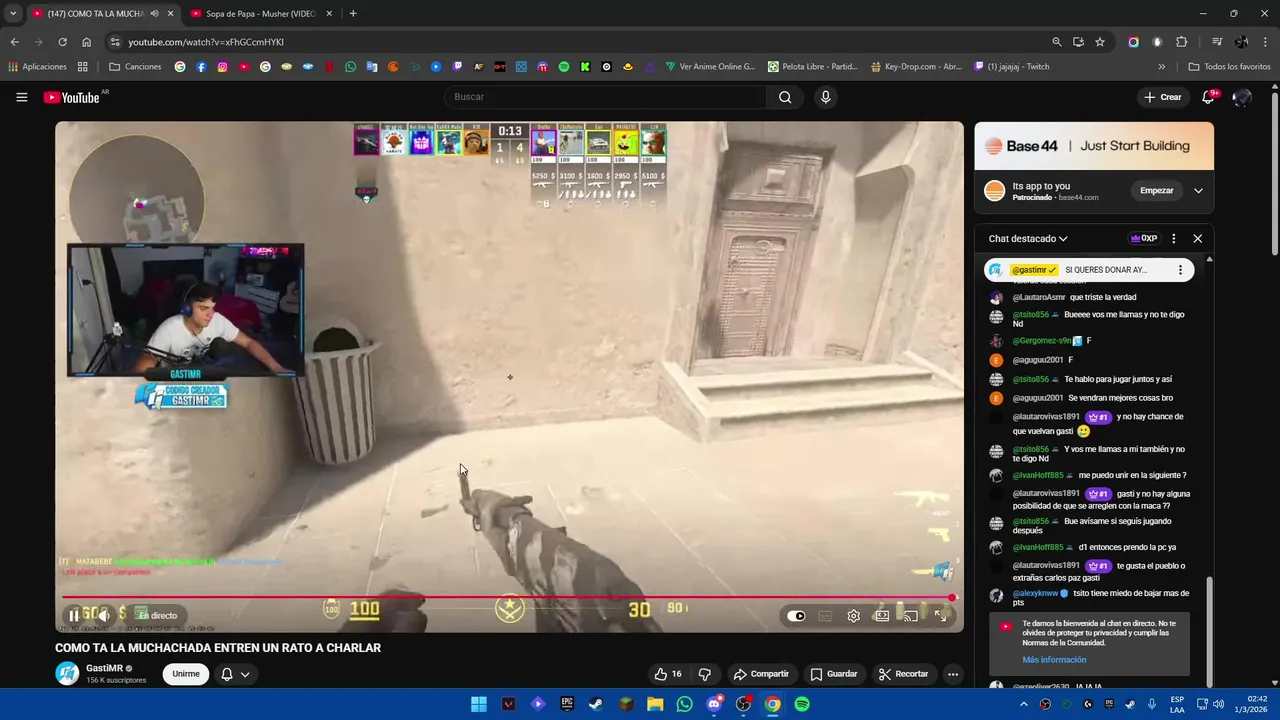Share the video using Compartir
1280x720 pixels.
coord(761,674)
